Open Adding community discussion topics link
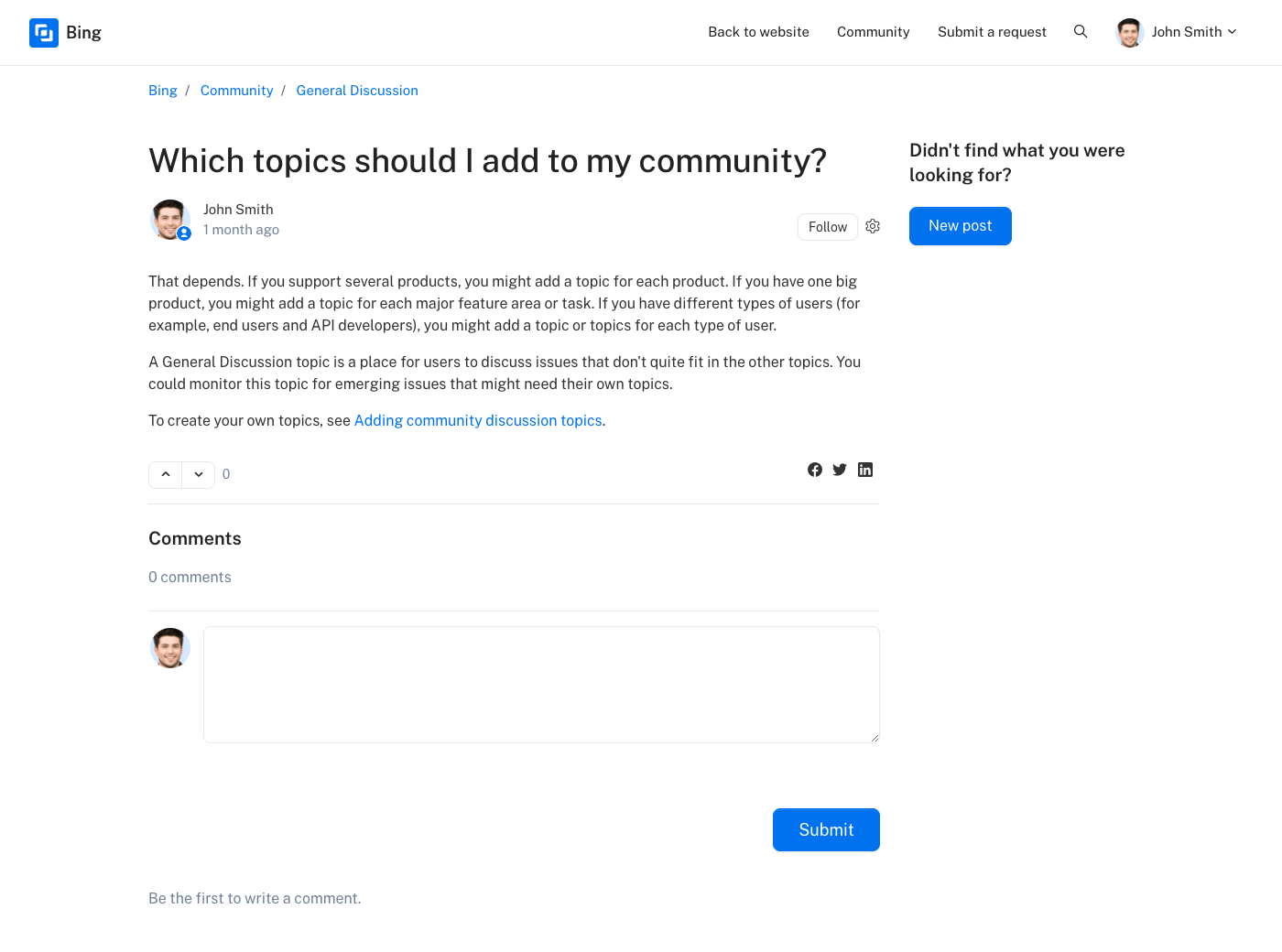Screen dimensions: 1282x952 coord(478,420)
